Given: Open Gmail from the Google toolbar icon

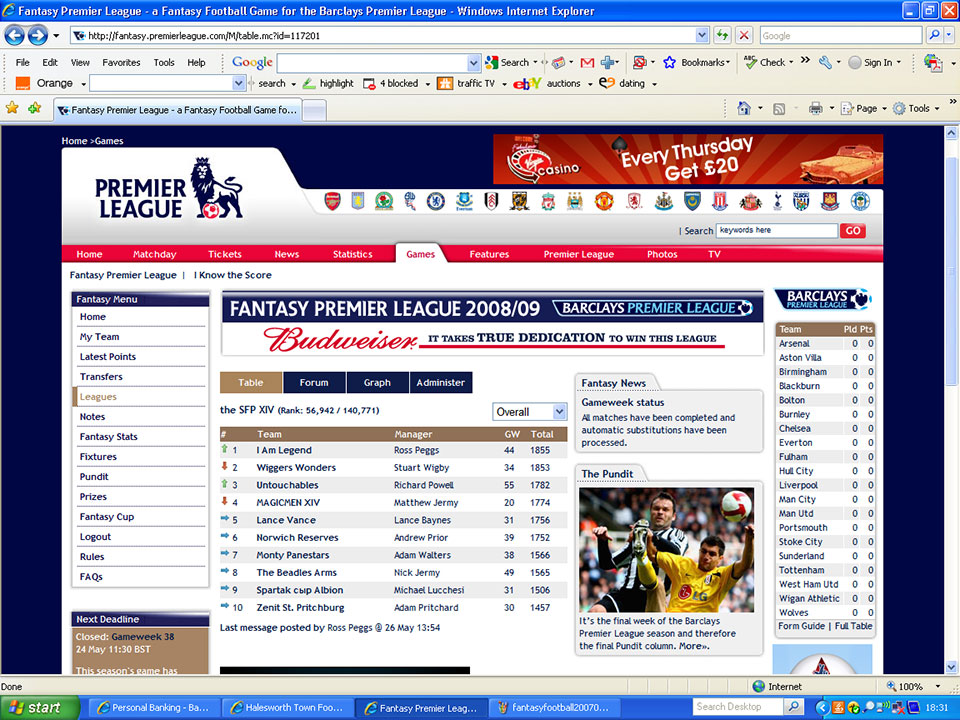Looking at the screenshot, I should pos(587,62).
